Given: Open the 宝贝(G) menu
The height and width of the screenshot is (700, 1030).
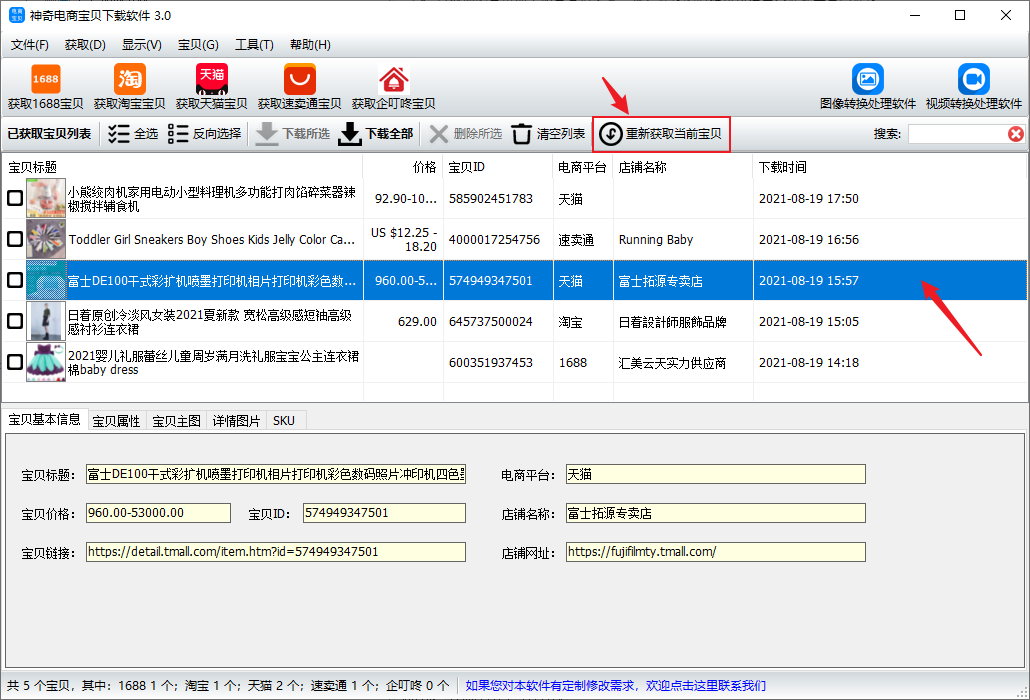Looking at the screenshot, I should 198,45.
